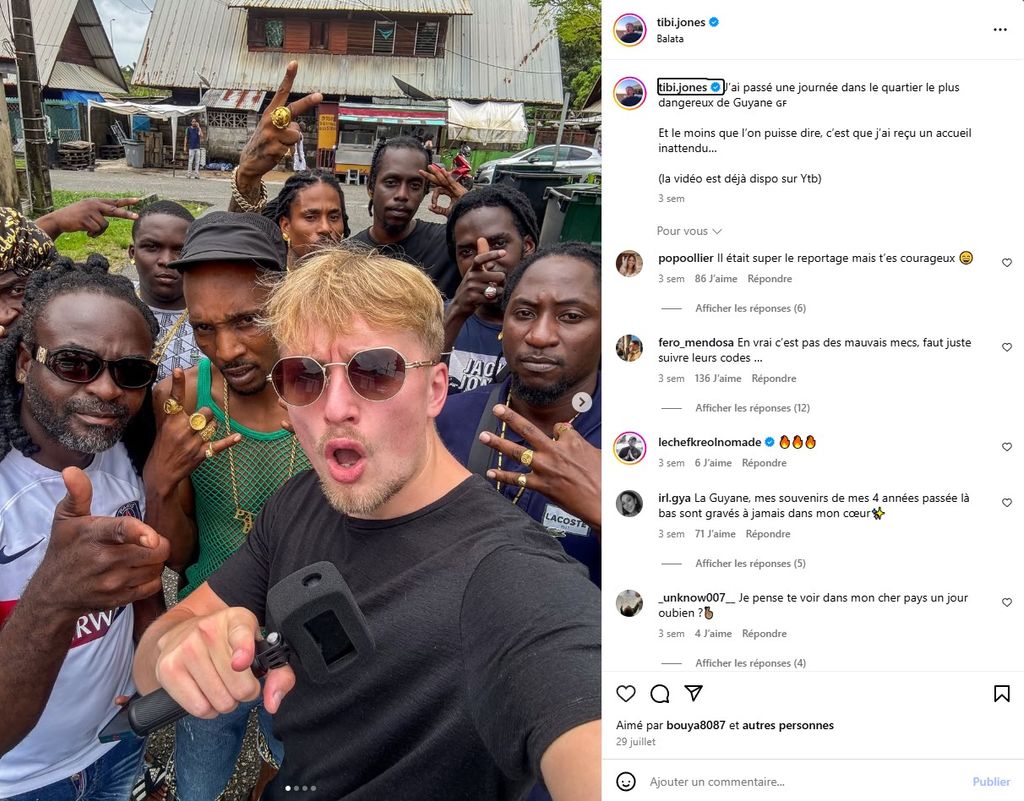Select the second carousel dot indicator
The height and width of the screenshot is (801, 1024).
(296, 789)
